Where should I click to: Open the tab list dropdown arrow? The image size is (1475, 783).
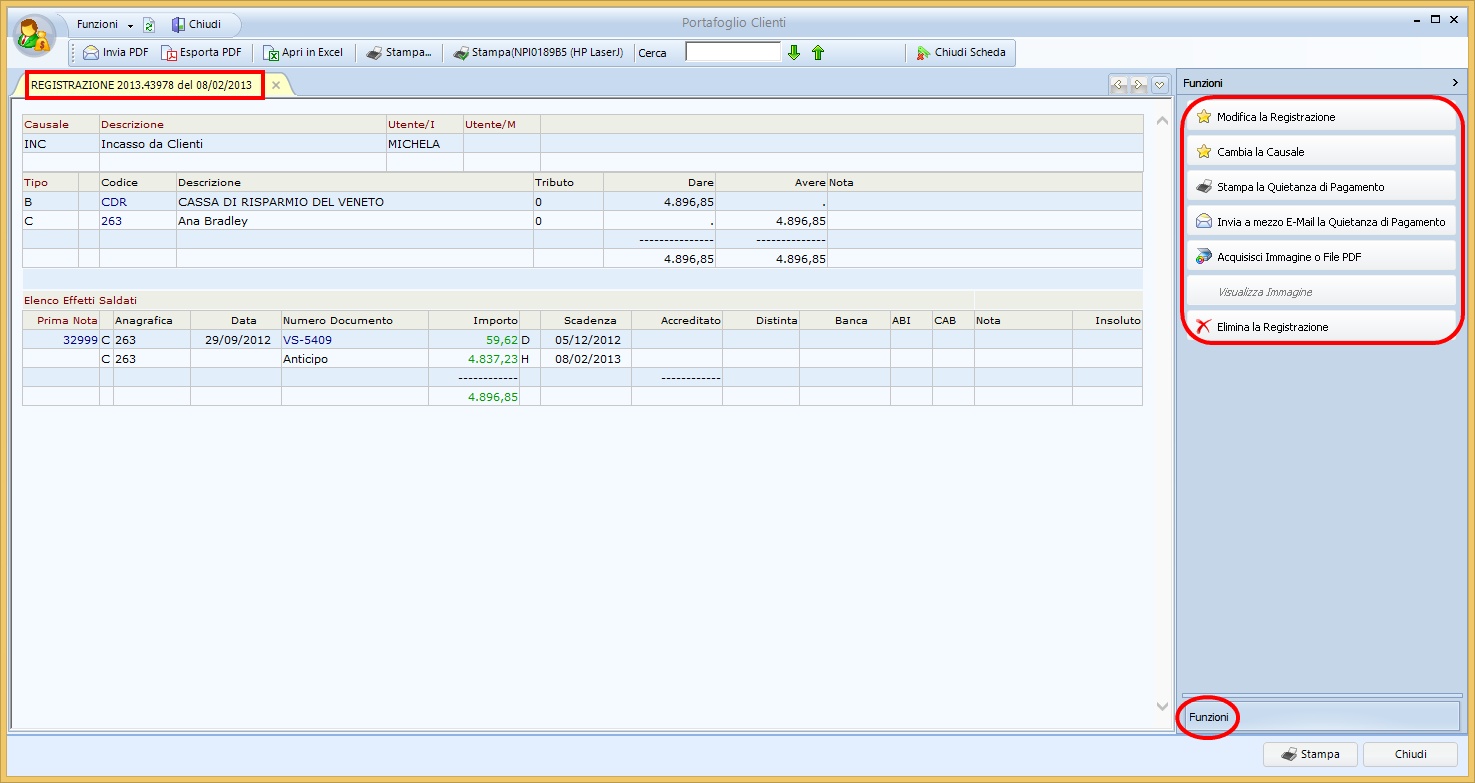point(1160,85)
